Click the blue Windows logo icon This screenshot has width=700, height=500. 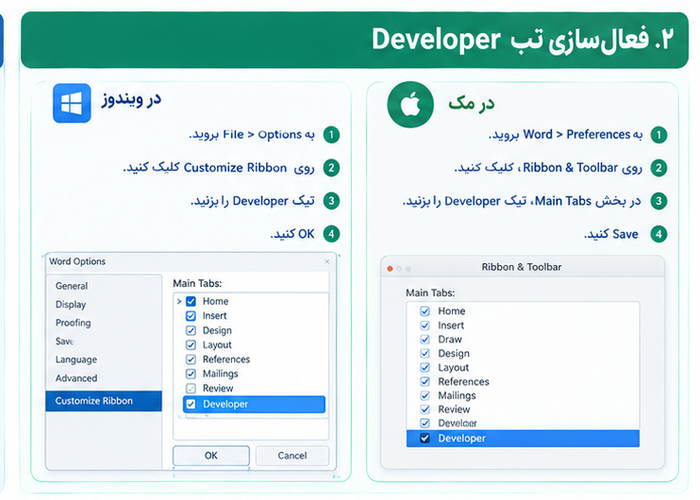click(72, 103)
